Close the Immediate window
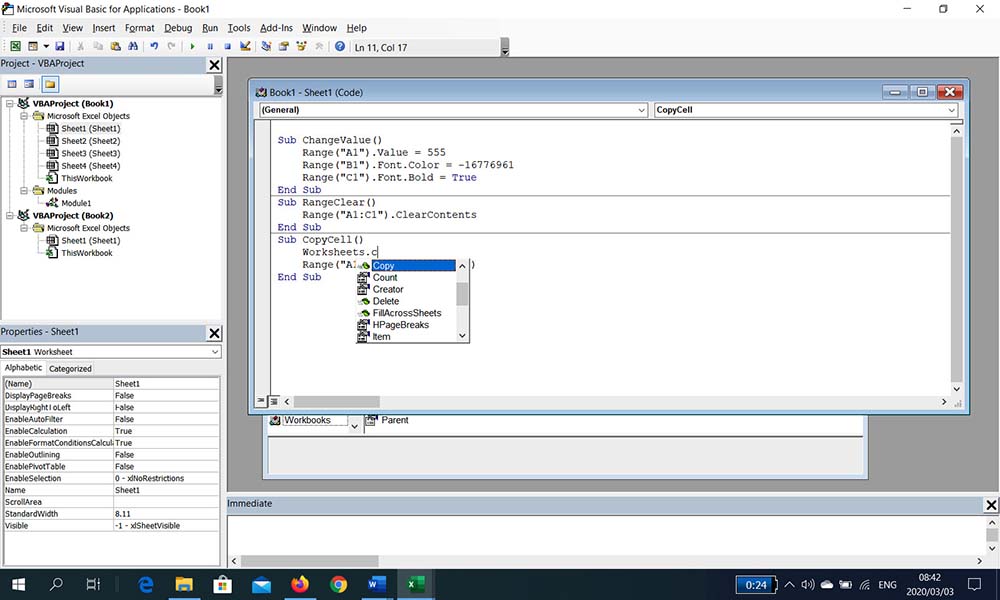Image resolution: width=1000 pixels, height=600 pixels. [x=991, y=505]
